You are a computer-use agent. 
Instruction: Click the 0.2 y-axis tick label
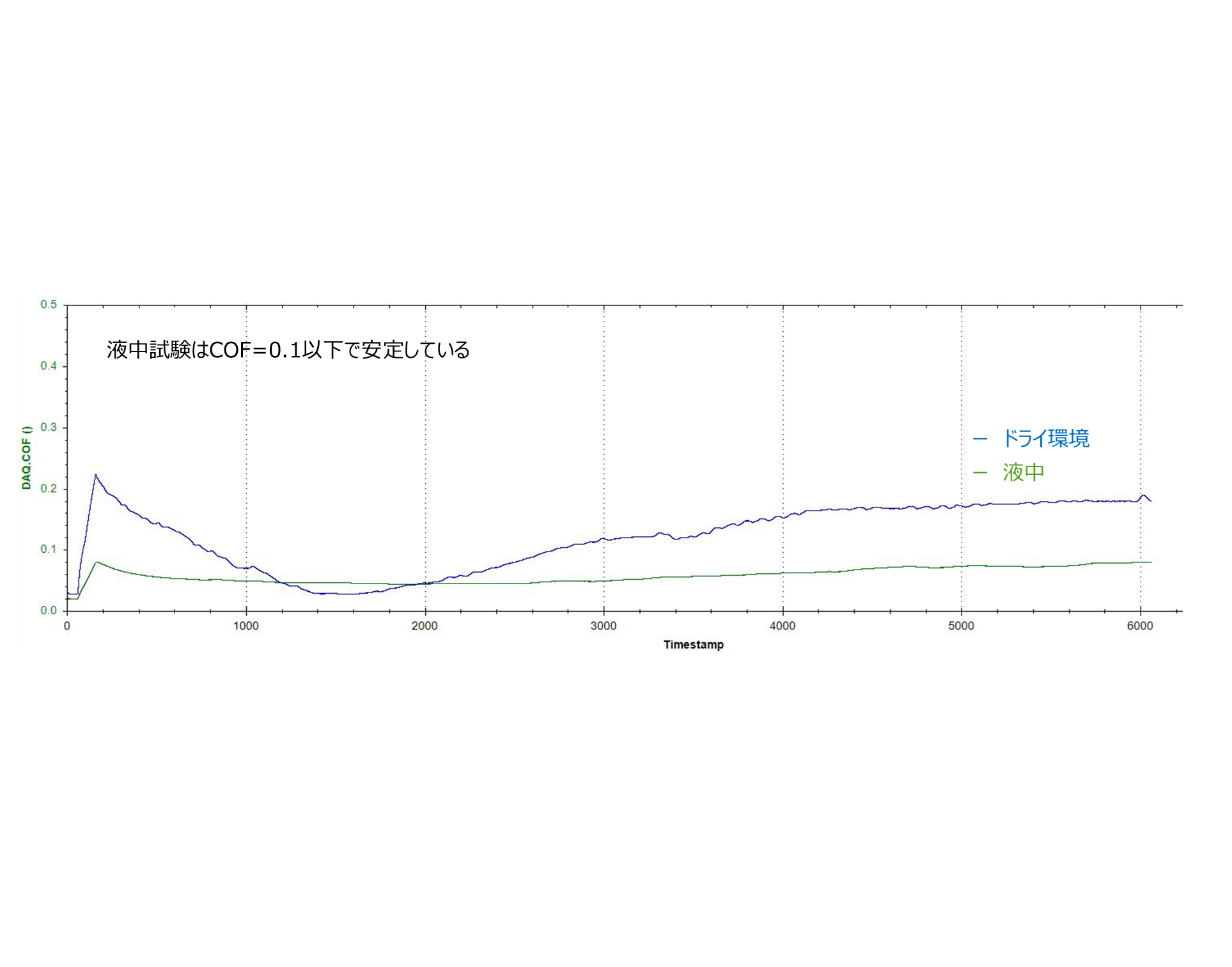click(49, 489)
